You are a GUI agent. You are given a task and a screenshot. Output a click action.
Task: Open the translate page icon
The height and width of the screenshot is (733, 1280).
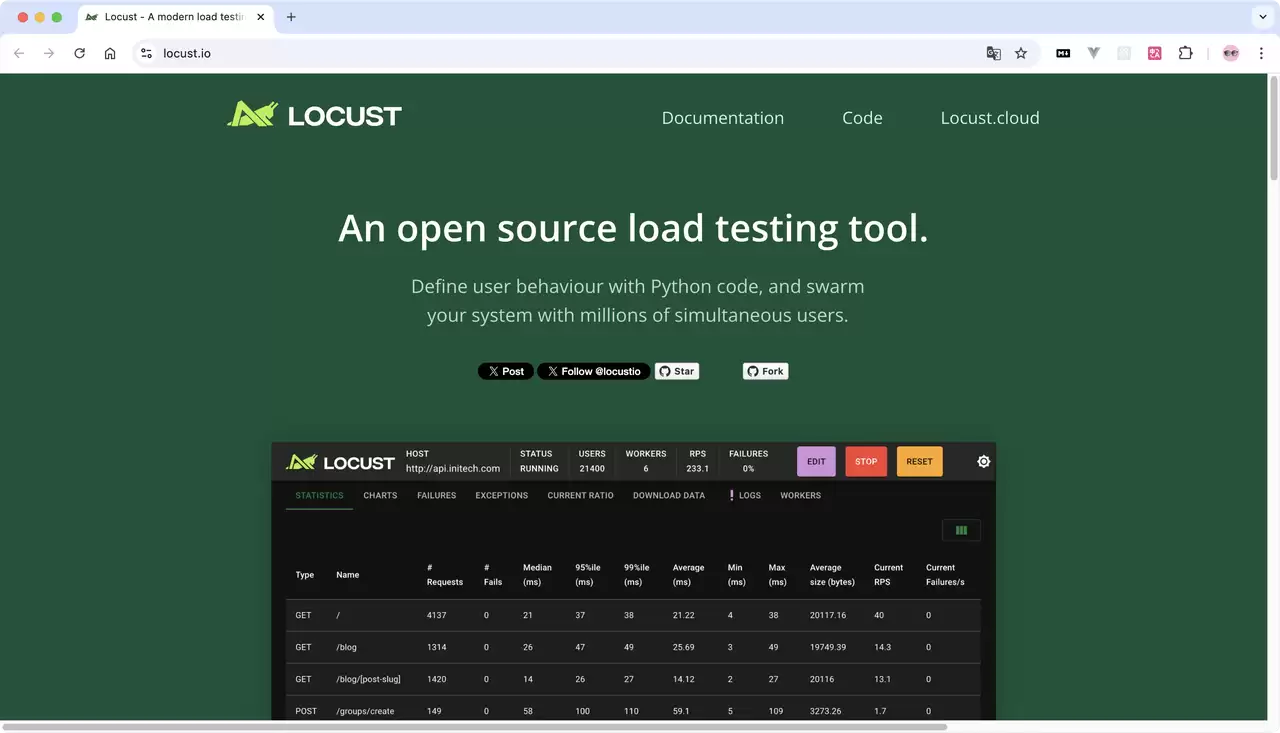(x=993, y=53)
